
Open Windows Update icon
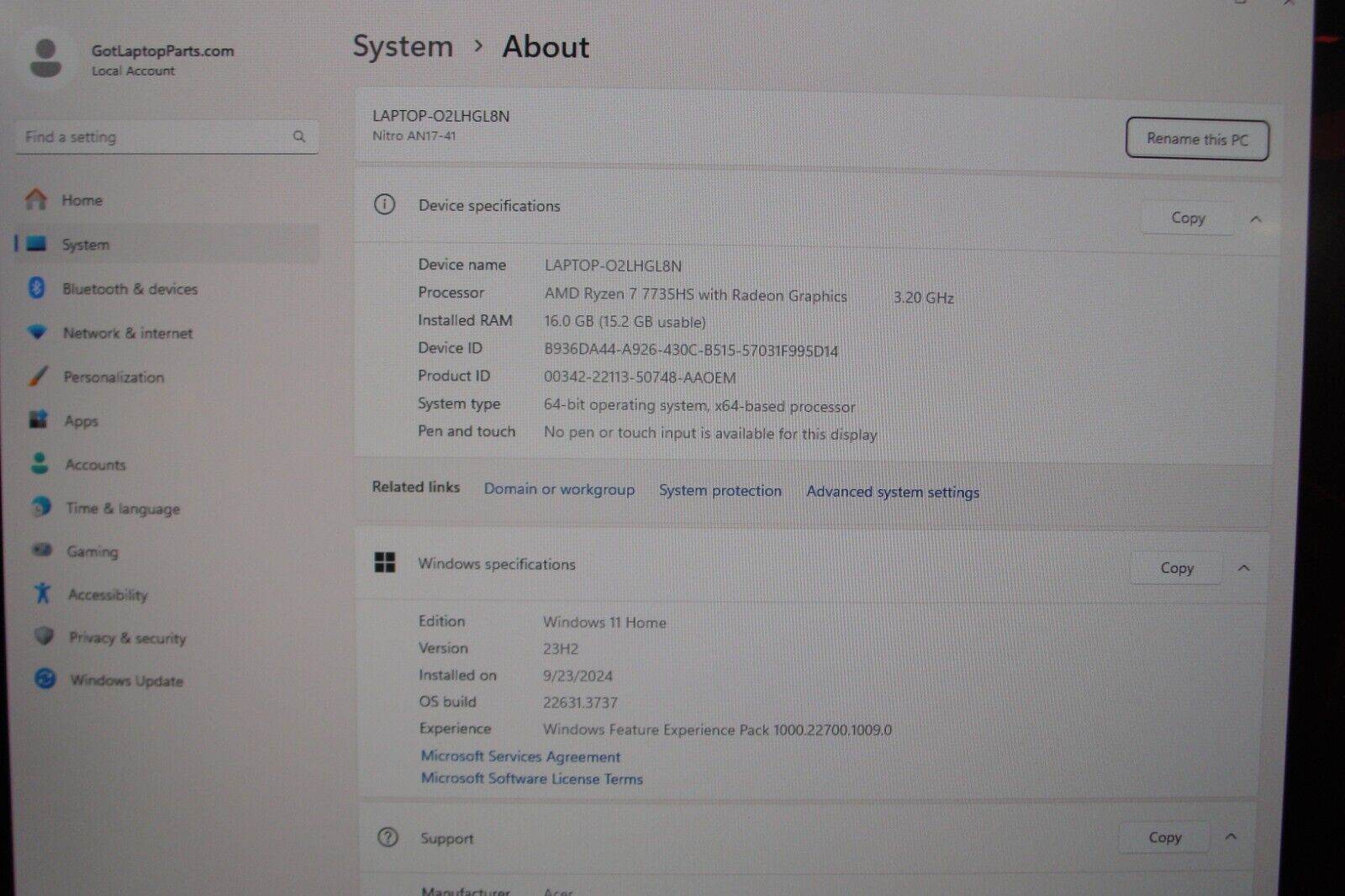click(45, 678)
